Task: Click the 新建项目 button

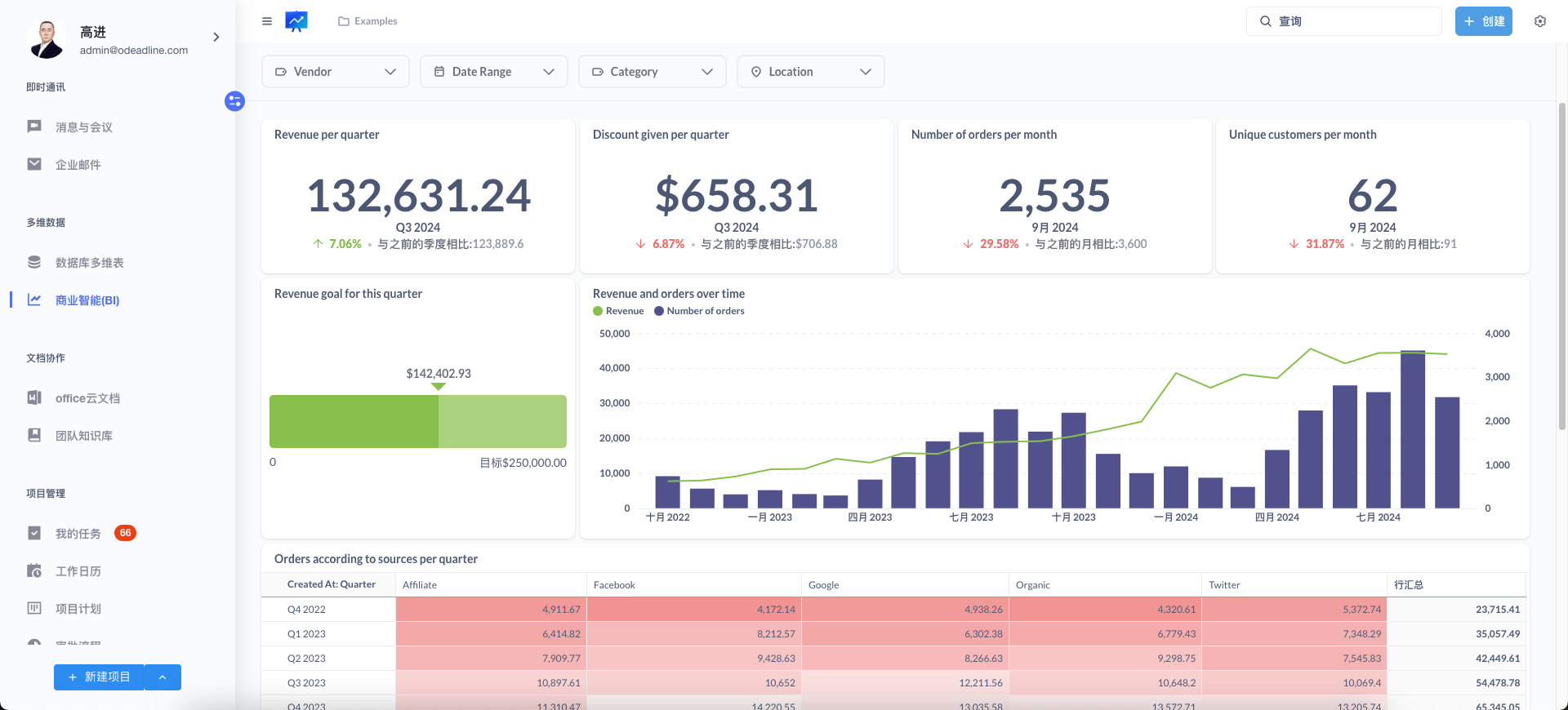Action: point(99,677)
